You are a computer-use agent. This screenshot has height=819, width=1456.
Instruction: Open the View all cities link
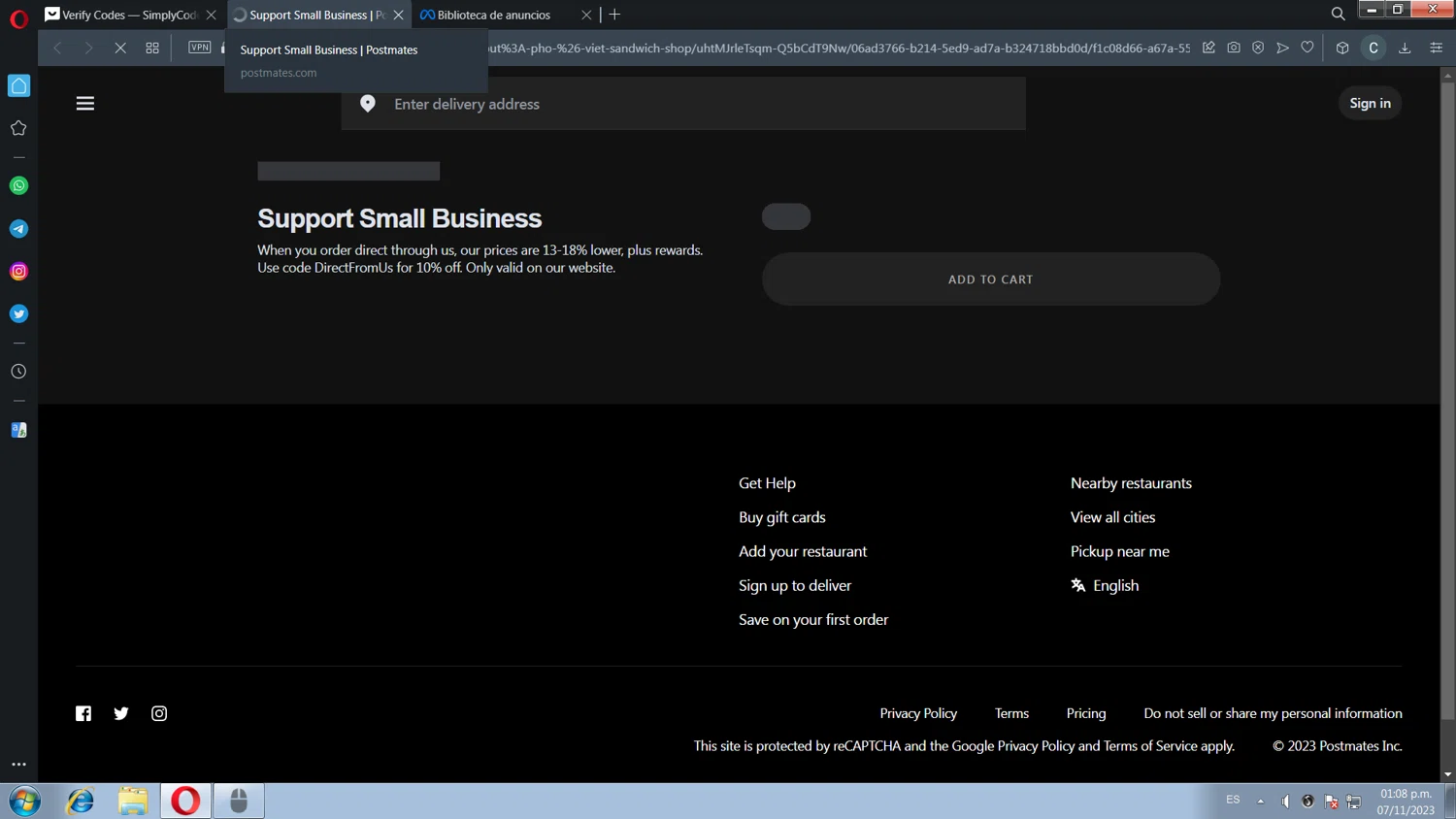(1112, 517)
